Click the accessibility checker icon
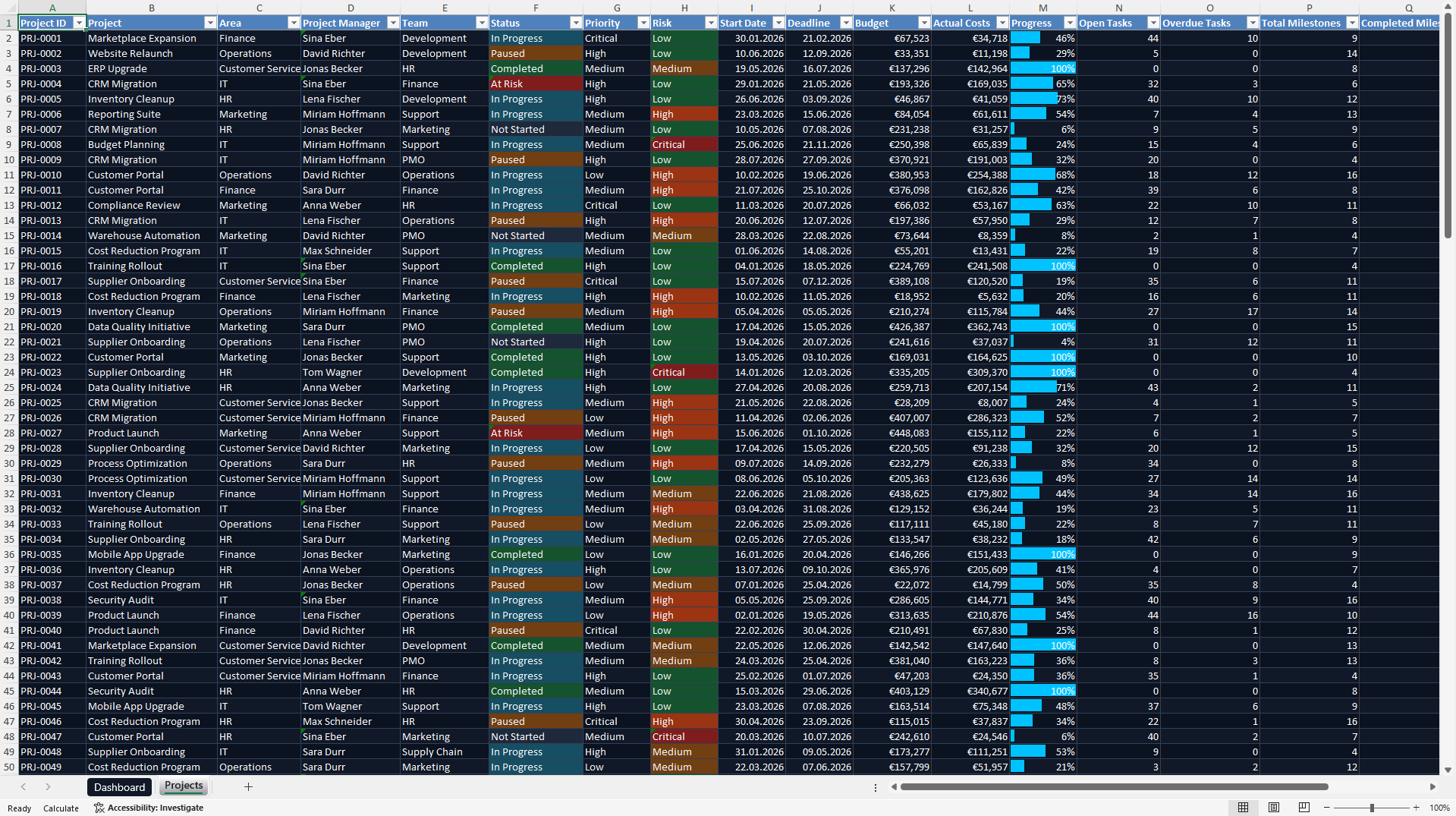 point(99,808)
